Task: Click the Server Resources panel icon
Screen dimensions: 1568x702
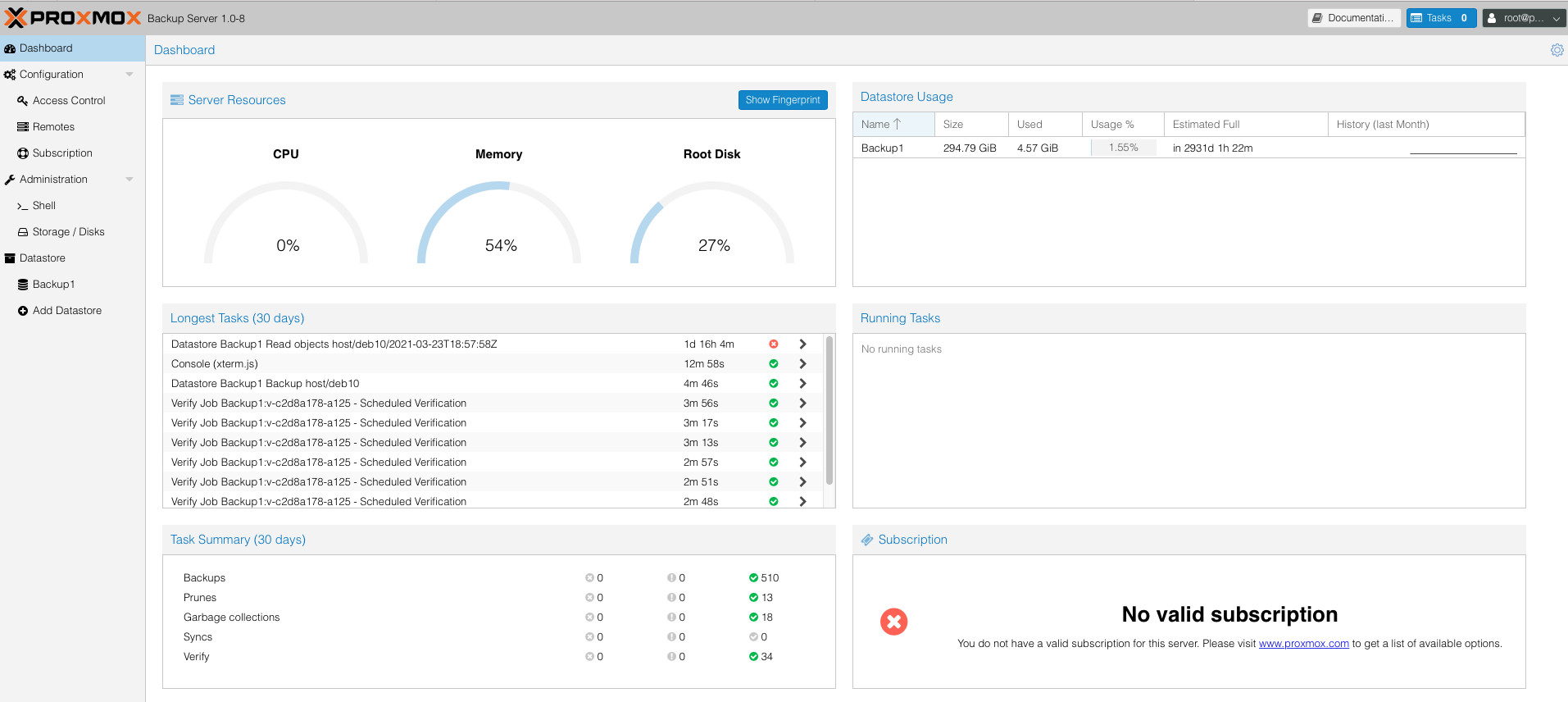Action: click(177, 100)
